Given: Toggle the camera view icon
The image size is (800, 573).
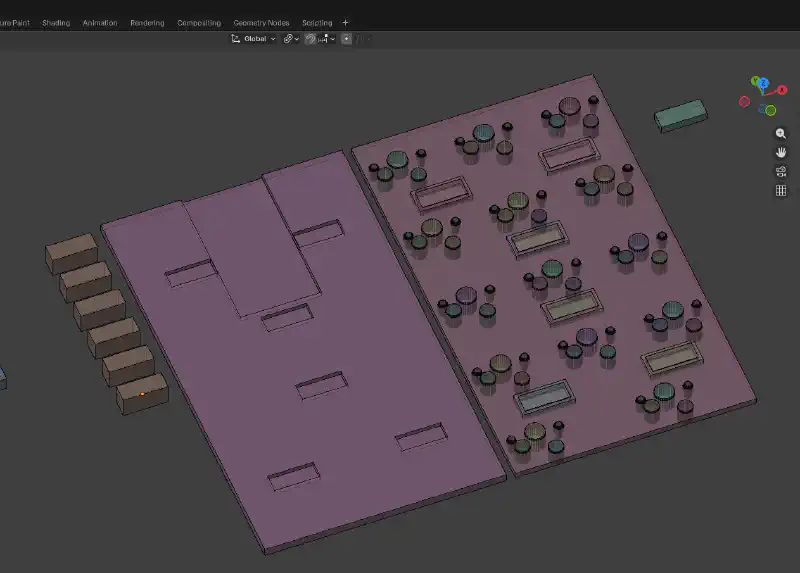Looking at the screenshot, I should (781, 171).
